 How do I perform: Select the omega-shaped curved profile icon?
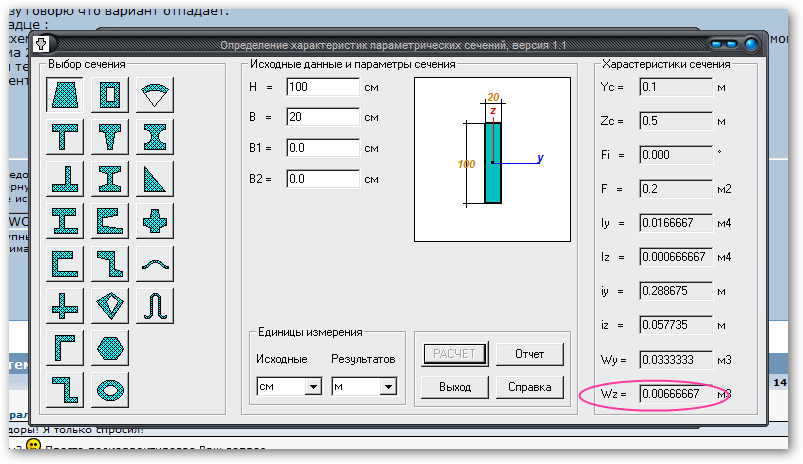pos(155,304)
